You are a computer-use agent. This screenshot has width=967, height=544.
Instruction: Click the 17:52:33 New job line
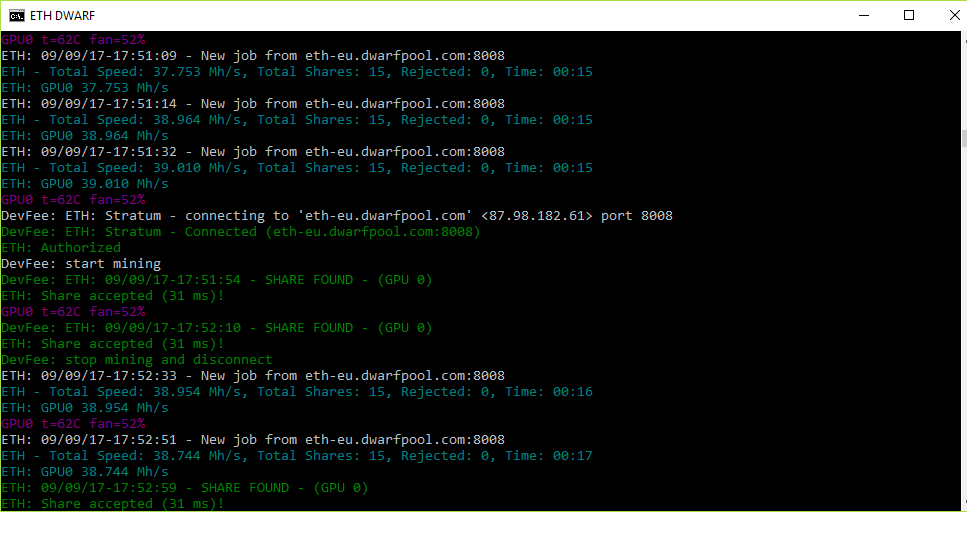point(253,376)
